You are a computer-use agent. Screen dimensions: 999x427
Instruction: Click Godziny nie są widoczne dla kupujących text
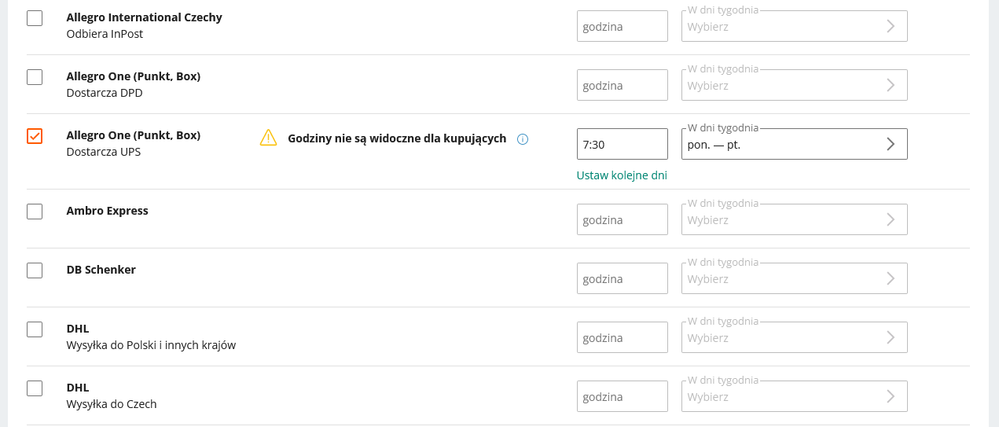397,138
